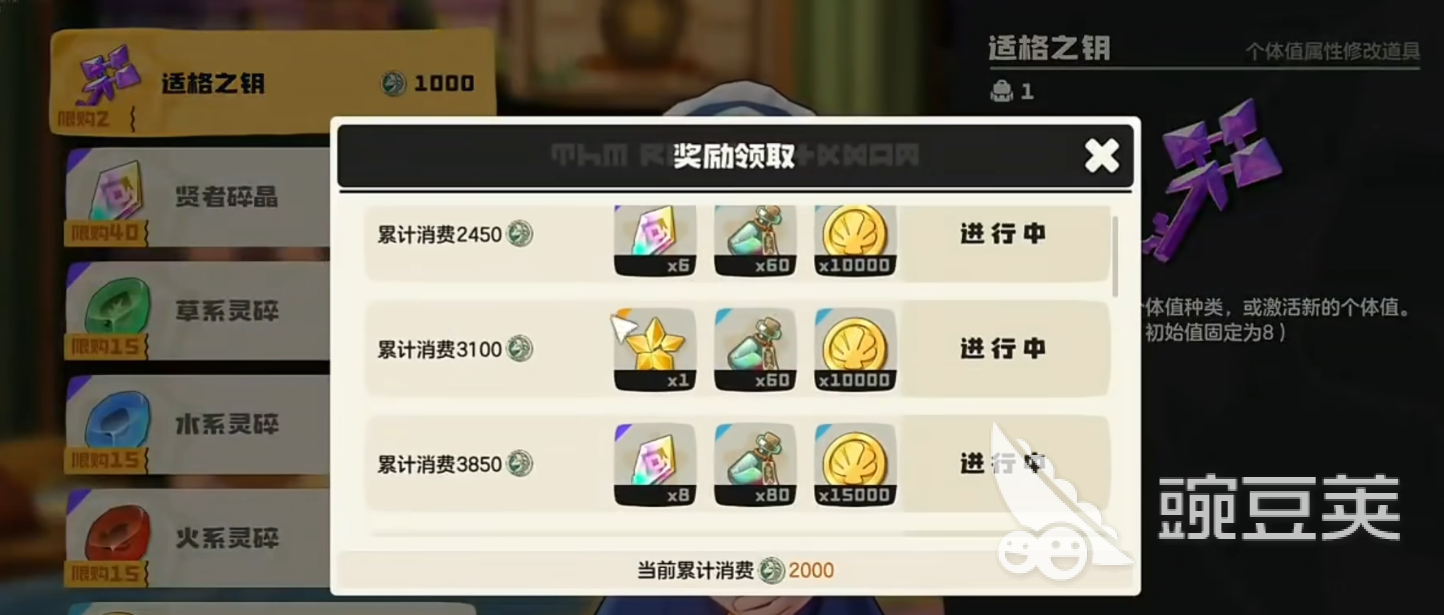The height and width of the screenshot is (615, 1444).
Task: Tap the potion bottle reward in 3100 row
Action: pyautogui.click(x=755, y=349)
